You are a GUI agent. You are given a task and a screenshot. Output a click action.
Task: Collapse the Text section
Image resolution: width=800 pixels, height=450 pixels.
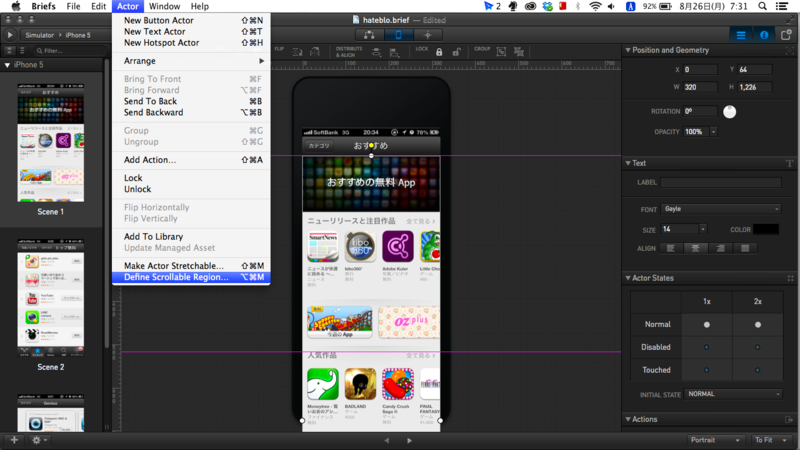(x=628, y=163)
